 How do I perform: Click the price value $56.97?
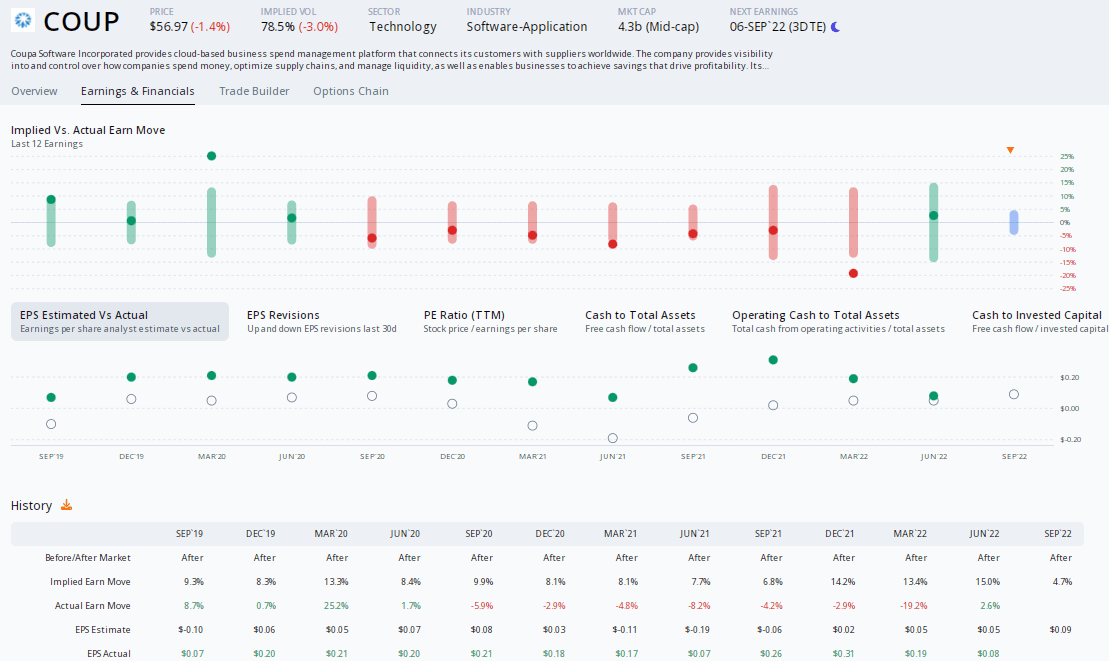coord(168,27)
